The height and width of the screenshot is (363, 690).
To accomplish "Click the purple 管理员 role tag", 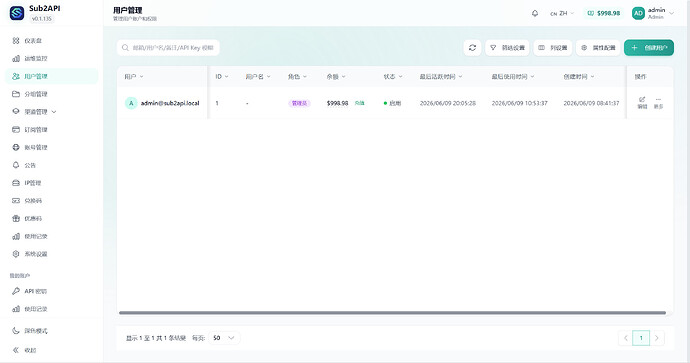I will tap(299, 103).
